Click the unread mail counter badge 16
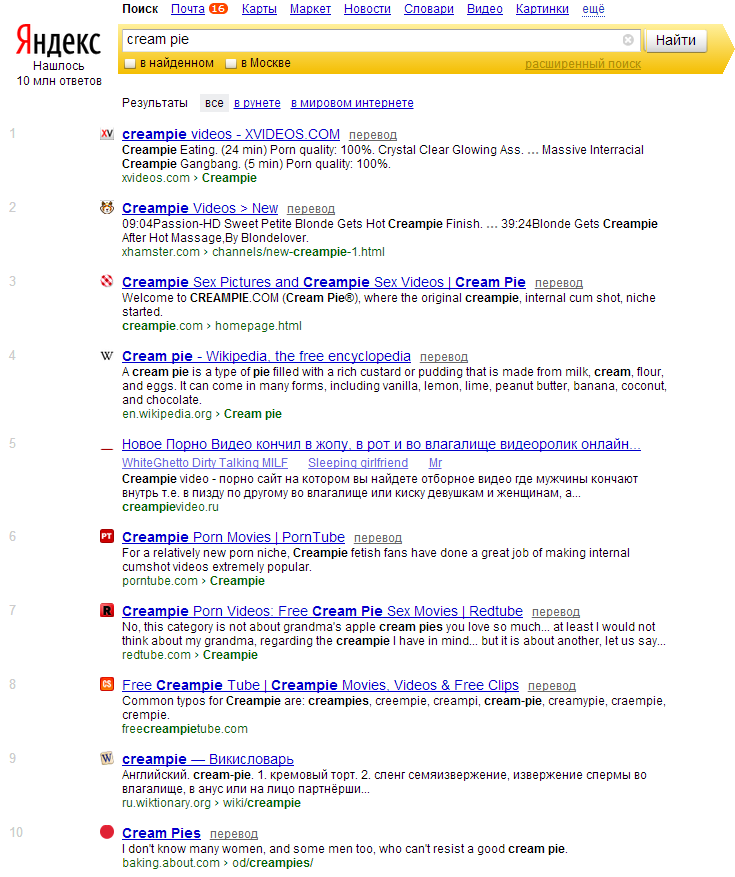The image size is (735, 877). [x=218, y=8]
